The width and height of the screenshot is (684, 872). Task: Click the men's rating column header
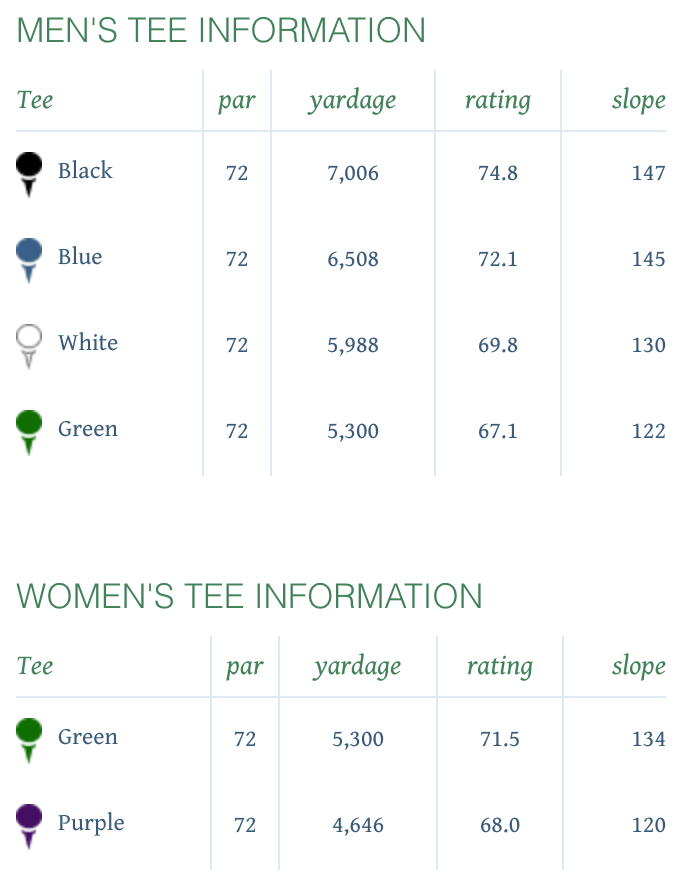[498, 101]
